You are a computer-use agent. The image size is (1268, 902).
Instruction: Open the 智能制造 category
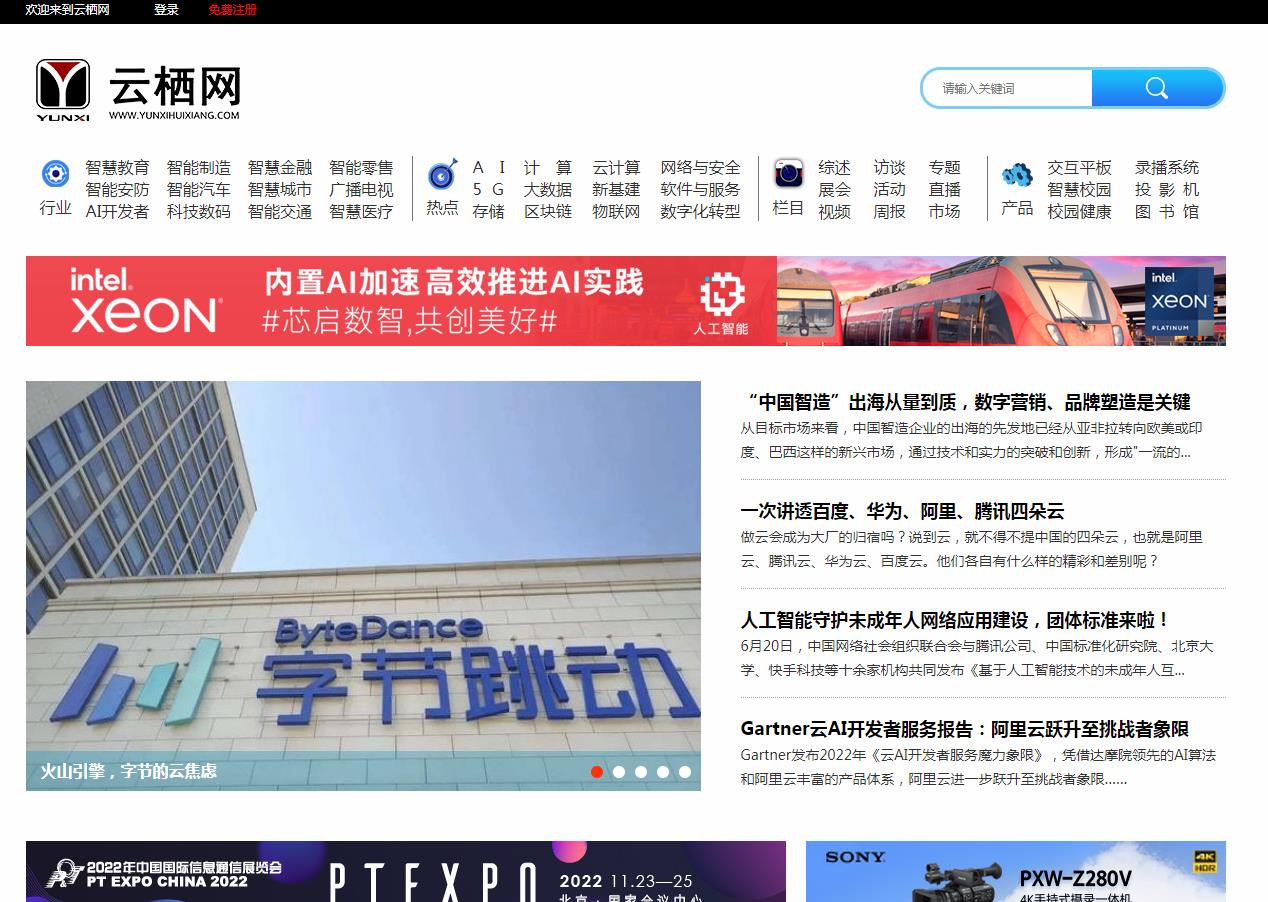199,168
